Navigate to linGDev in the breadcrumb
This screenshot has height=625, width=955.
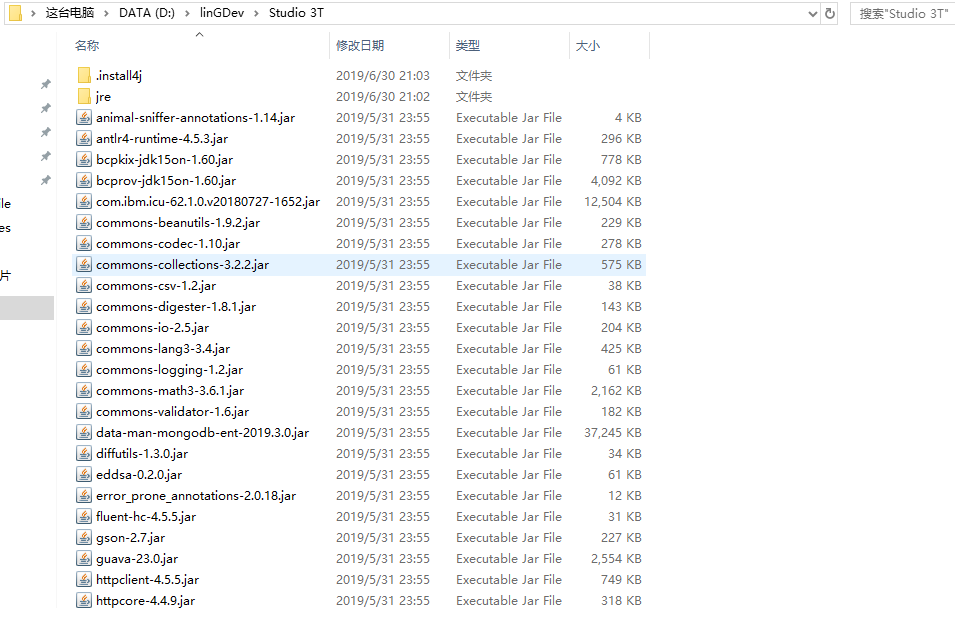coord(222,13)
